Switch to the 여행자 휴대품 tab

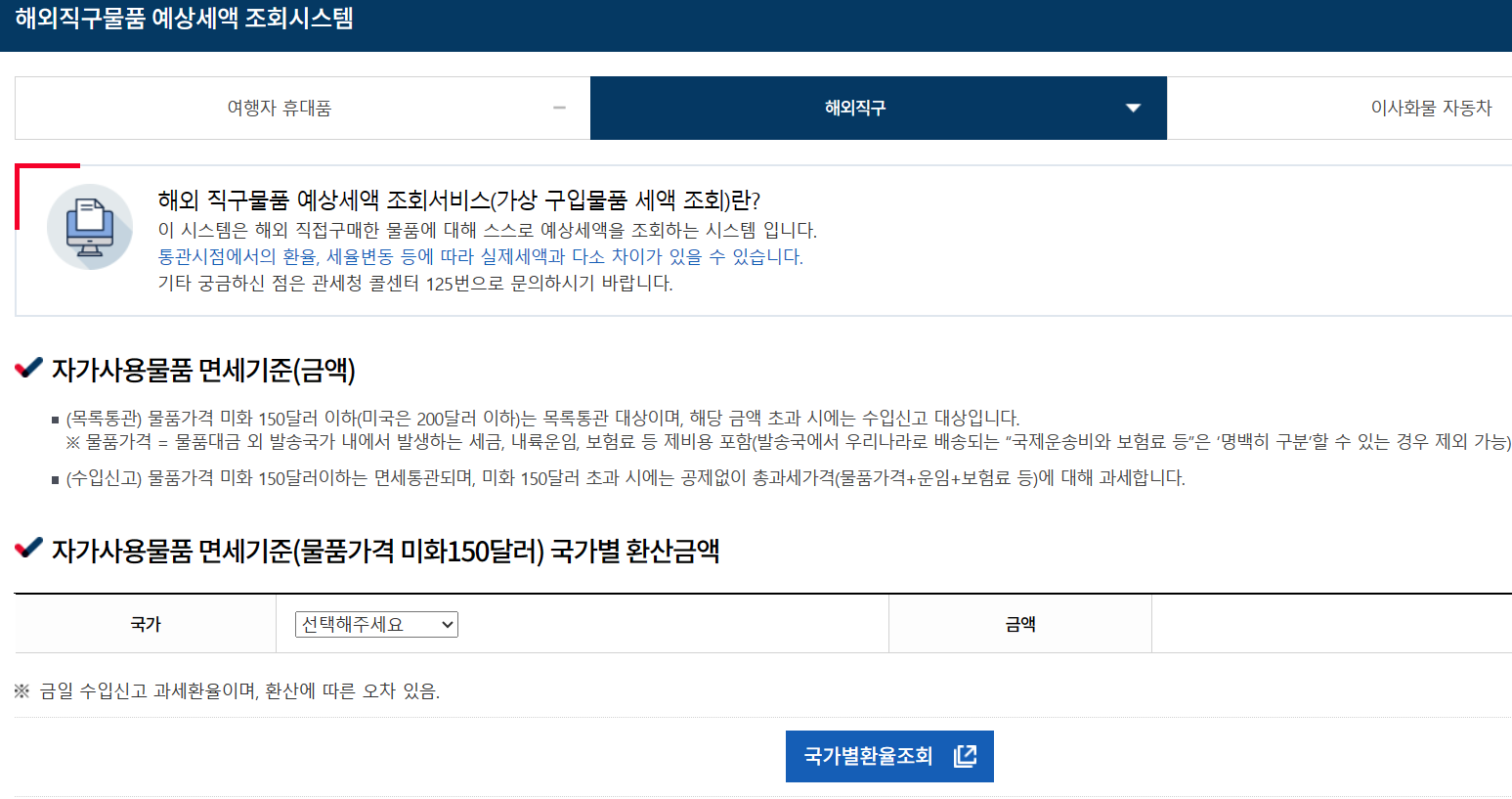(x=280, y=108)
